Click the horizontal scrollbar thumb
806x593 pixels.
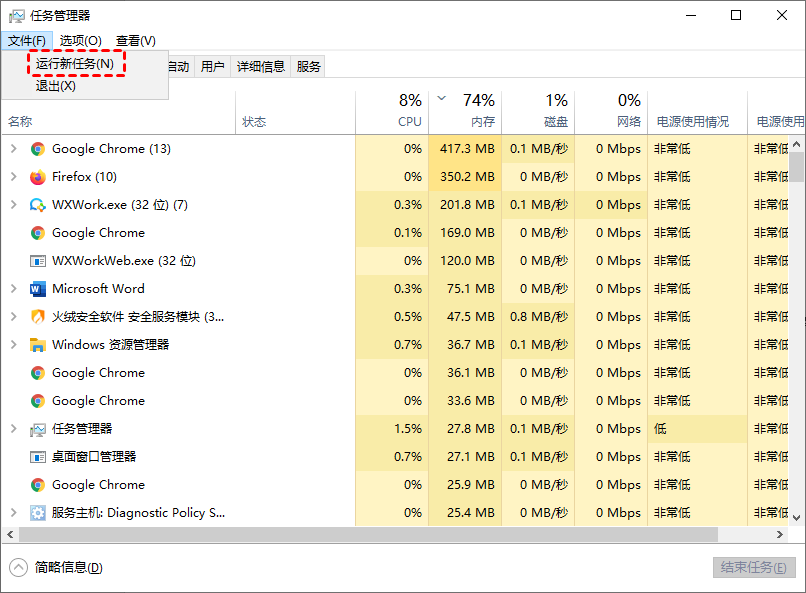click(368, 534)
